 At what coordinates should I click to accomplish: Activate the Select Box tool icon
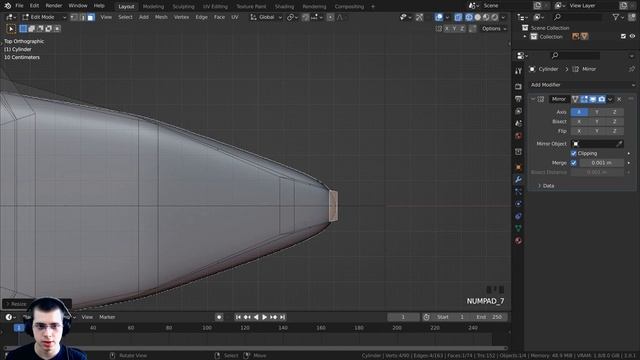pos(11,29)
